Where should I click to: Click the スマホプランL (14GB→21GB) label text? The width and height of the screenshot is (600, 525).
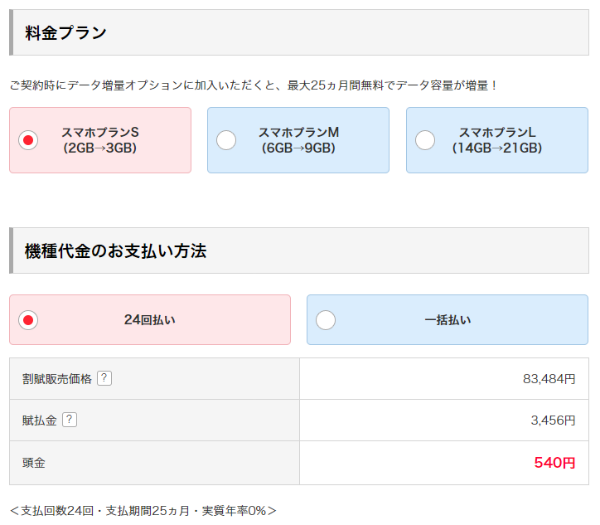(497, 140)
